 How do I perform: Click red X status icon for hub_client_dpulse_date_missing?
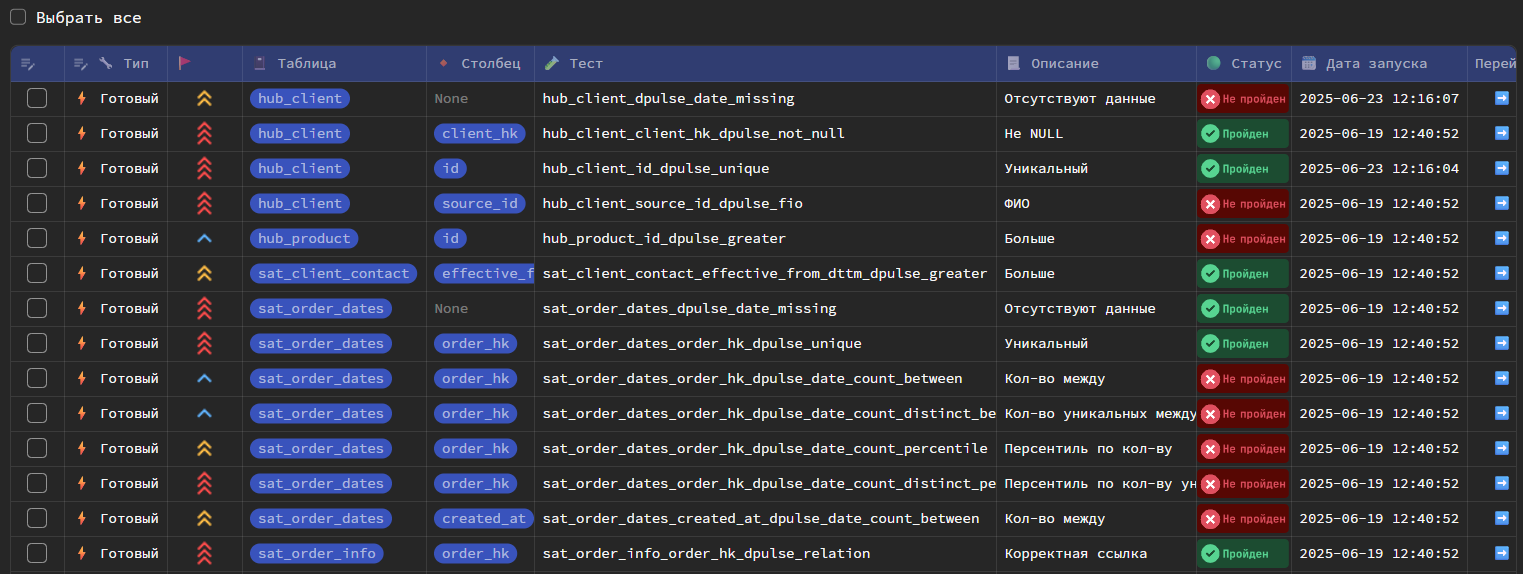(1210, 98)
